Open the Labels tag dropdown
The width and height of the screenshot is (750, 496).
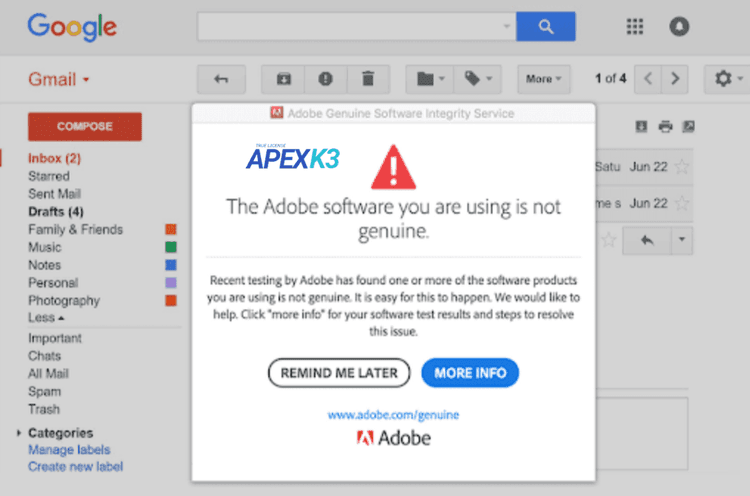click(x=479, y=79)
